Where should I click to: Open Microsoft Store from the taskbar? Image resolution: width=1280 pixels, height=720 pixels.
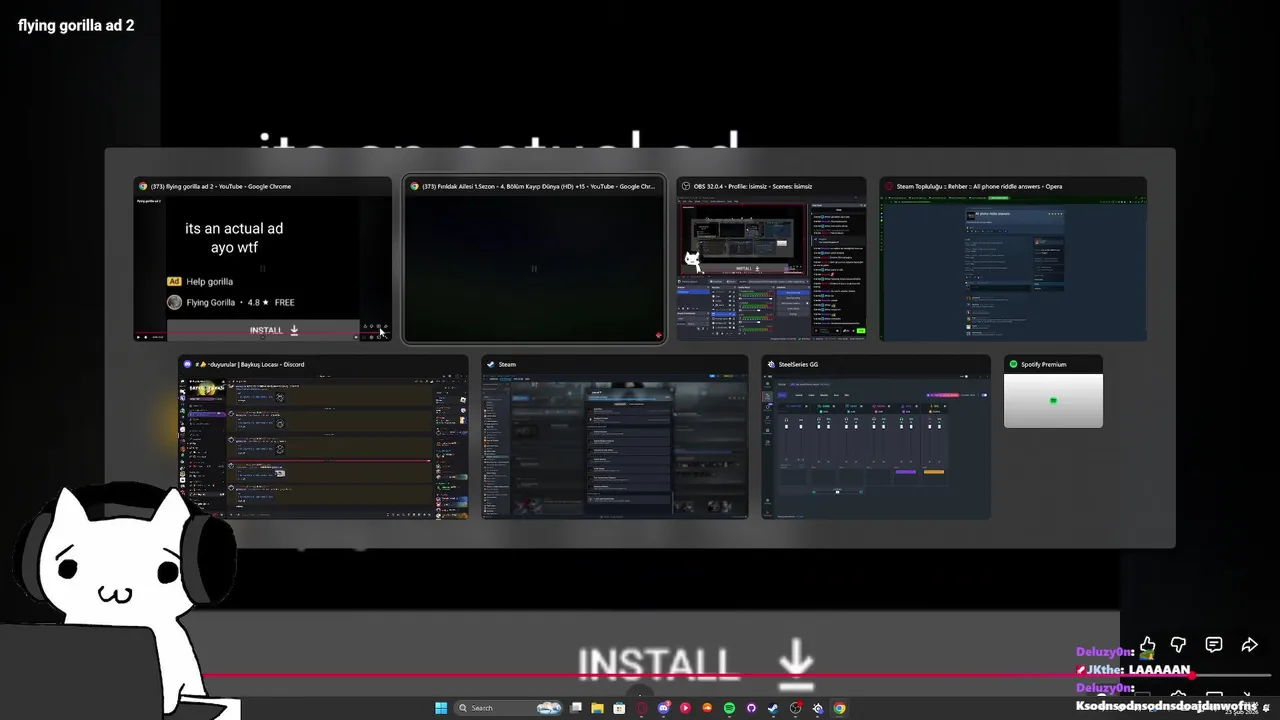pyautogui.click(x=619, y=708)
